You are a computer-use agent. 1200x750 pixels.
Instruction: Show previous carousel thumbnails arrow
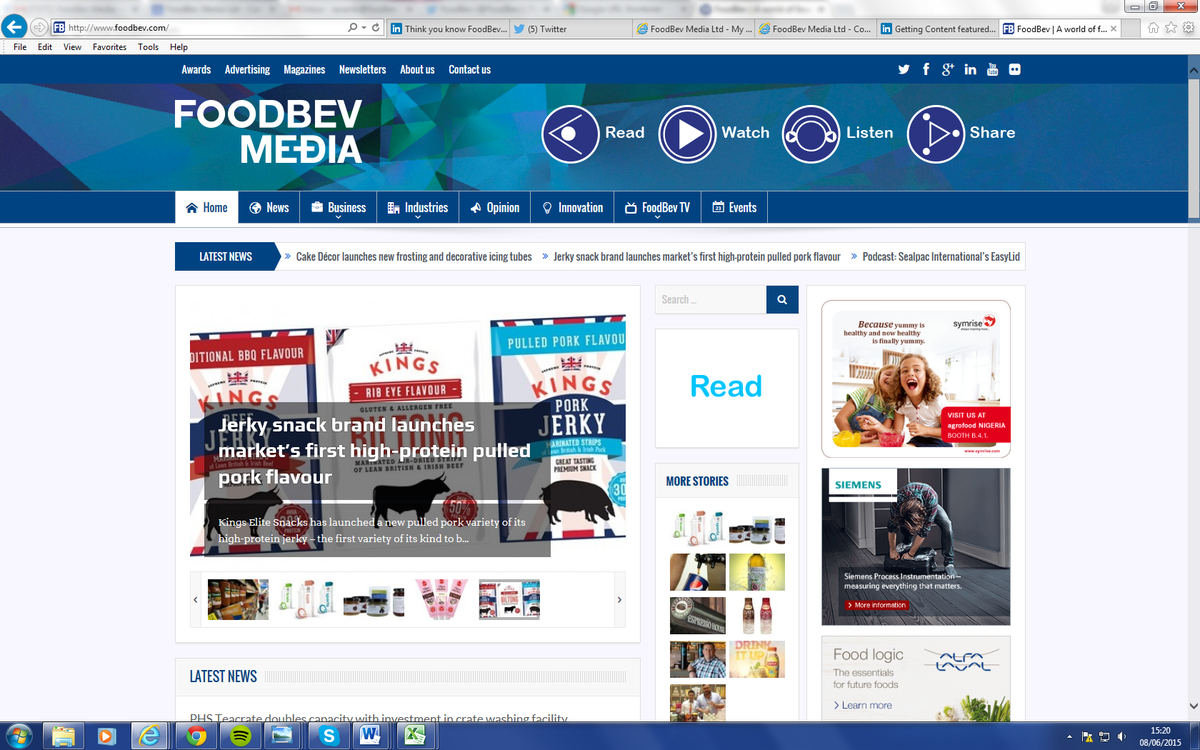[195, 599]
